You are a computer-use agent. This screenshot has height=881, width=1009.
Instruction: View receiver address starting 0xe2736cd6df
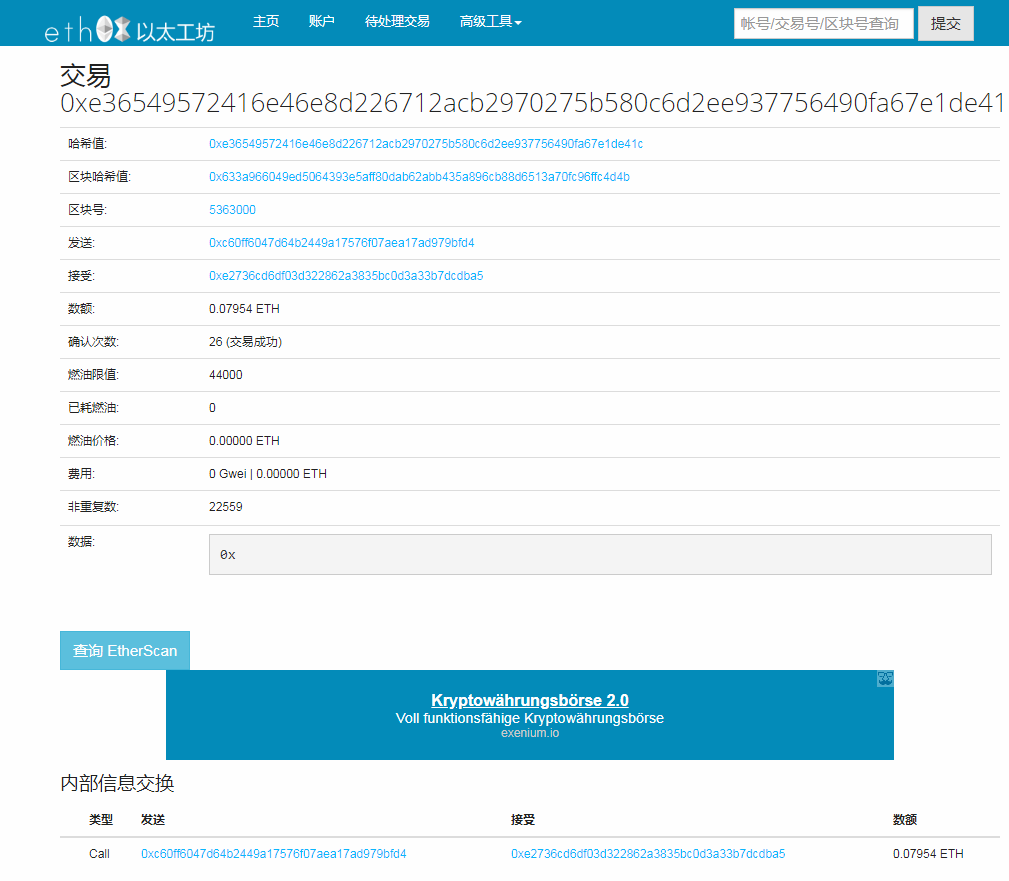pos(343,276)
